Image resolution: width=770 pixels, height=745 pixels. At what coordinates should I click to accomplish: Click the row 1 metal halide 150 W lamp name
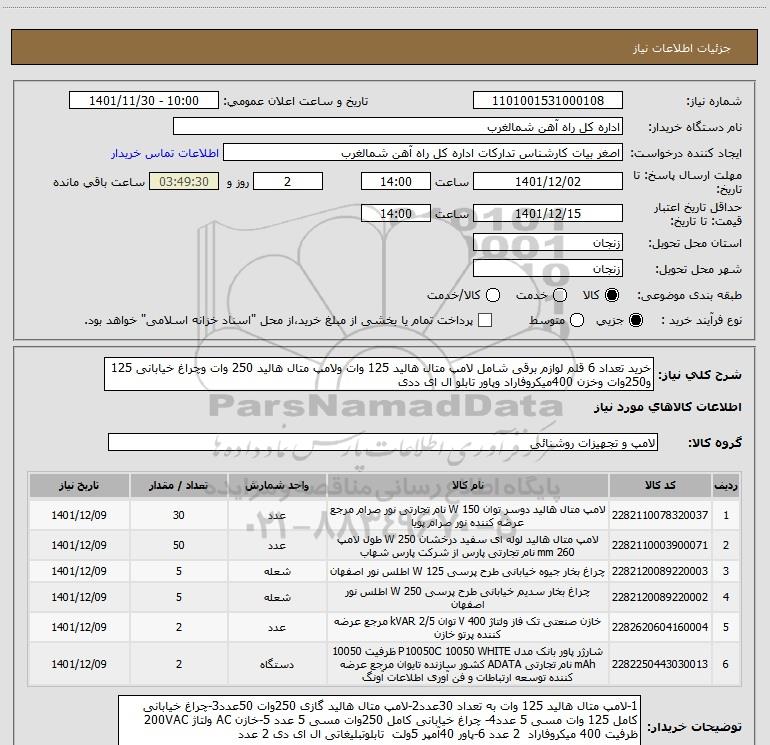[x=468, y=516]
